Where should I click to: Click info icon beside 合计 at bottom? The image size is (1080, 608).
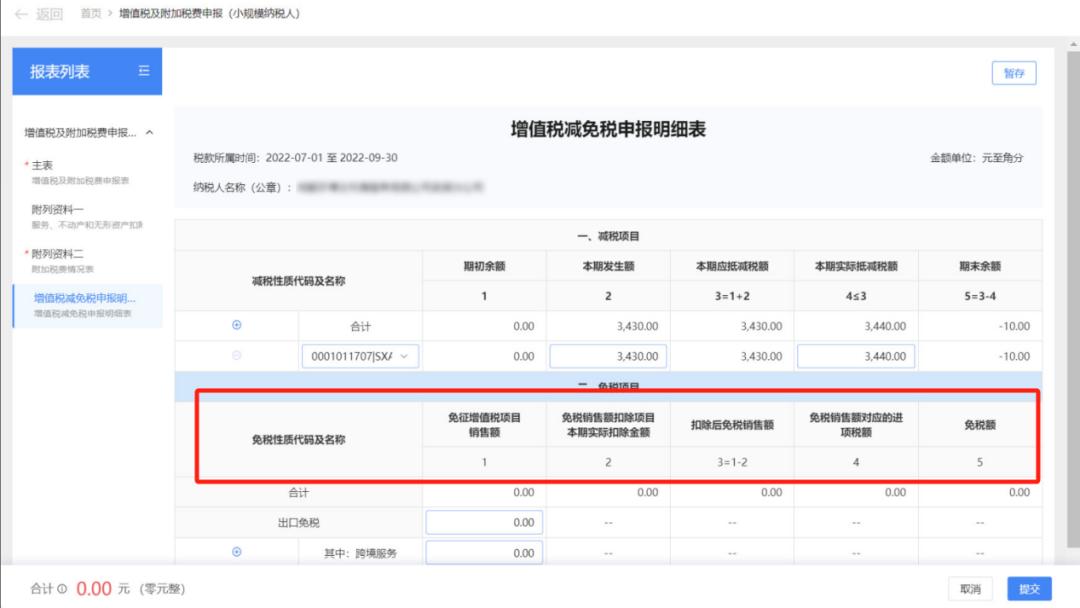[x=62, y=589]
